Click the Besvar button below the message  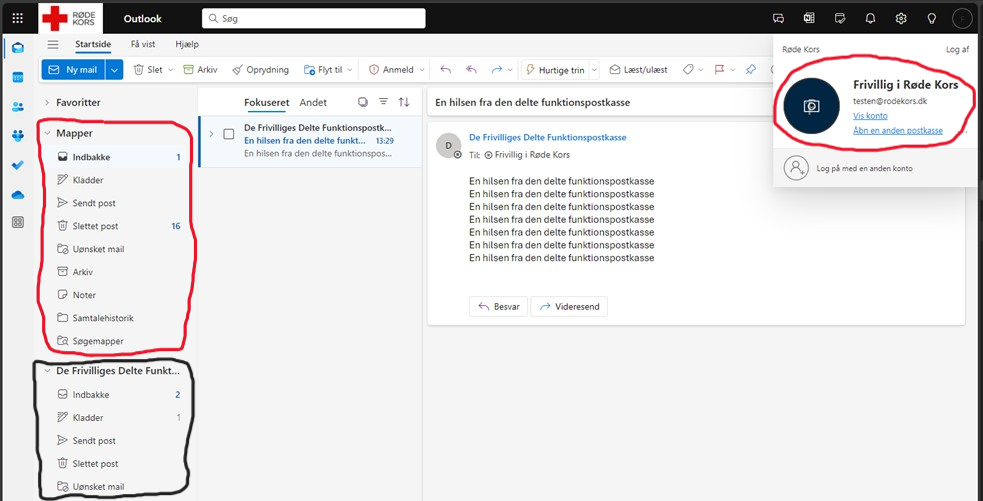click(x=498, y=307)
